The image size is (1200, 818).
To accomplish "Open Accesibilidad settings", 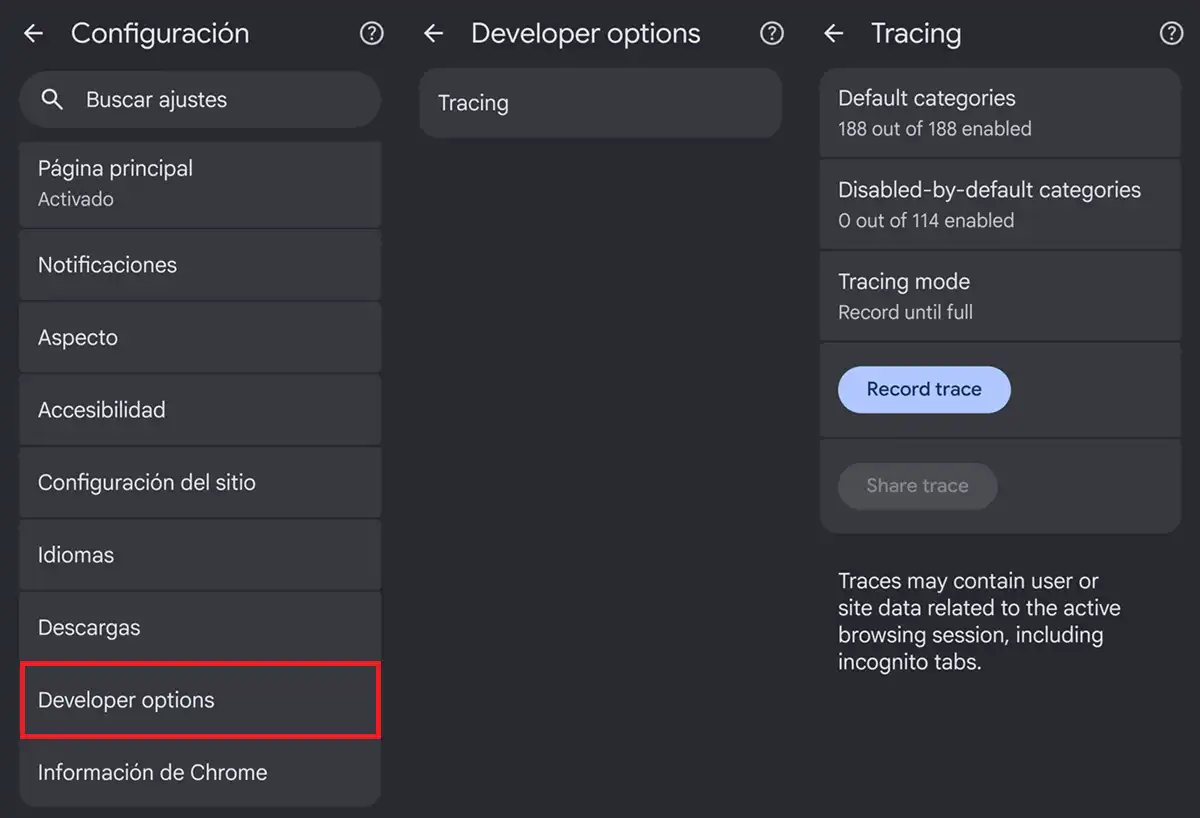I will 200,410.
